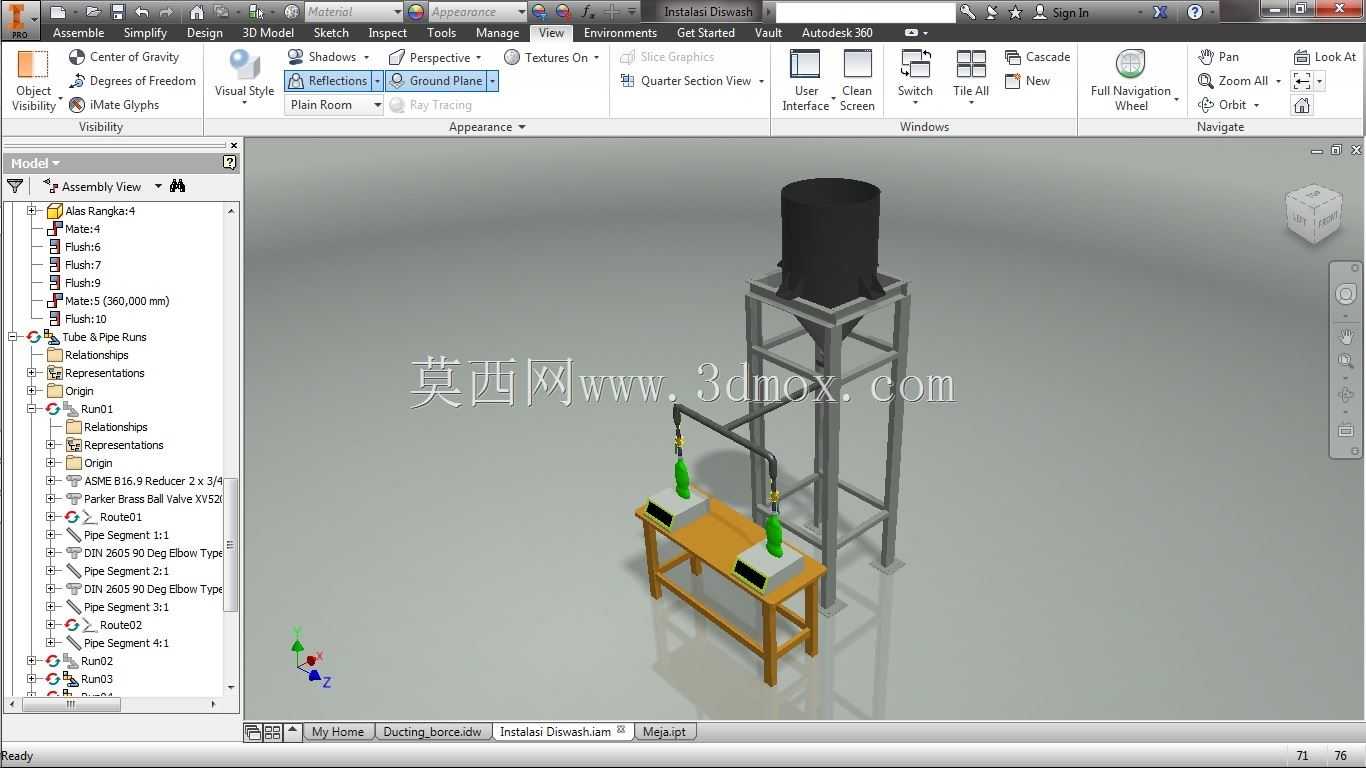Click Zoom All in the Navigate panel

1233,81
